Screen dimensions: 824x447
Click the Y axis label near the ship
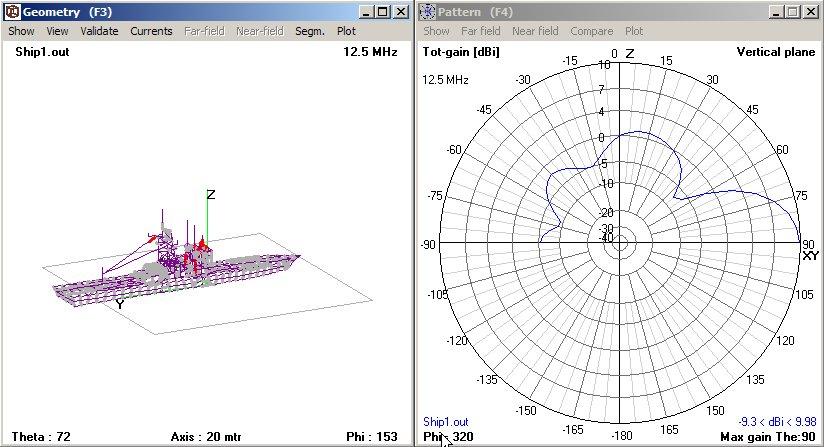pyautogui.click(x=120, y=304)
